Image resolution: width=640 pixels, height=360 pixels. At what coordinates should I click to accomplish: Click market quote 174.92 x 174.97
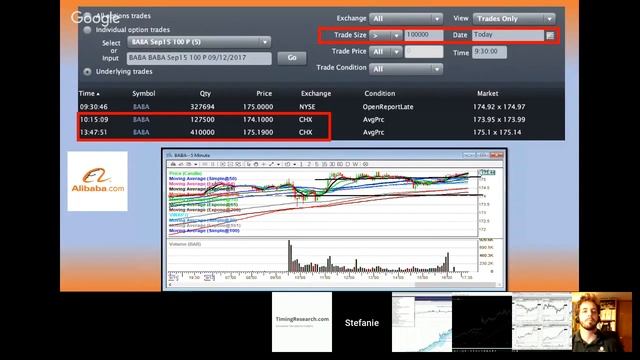tap(499, 107)
